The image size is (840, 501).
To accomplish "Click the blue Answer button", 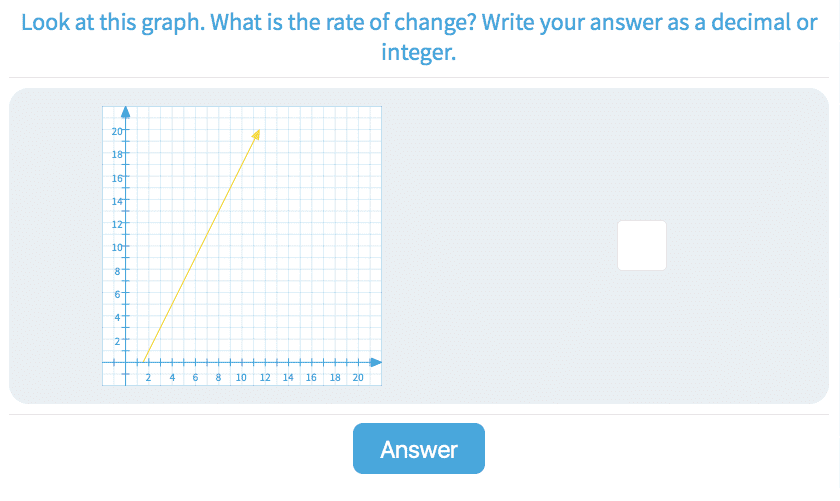I will pos(418,449).
